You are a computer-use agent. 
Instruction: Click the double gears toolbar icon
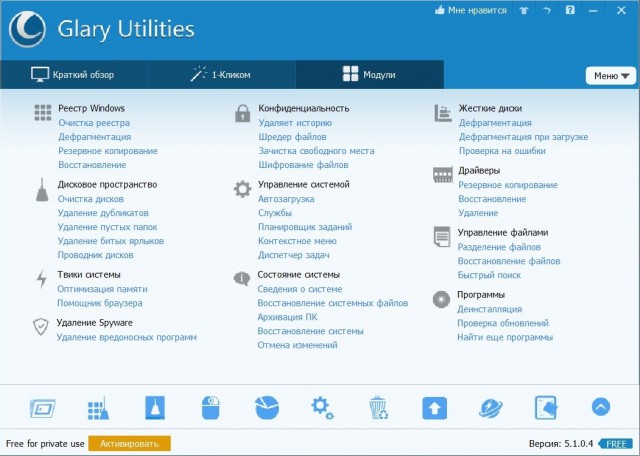pos(322,408)
